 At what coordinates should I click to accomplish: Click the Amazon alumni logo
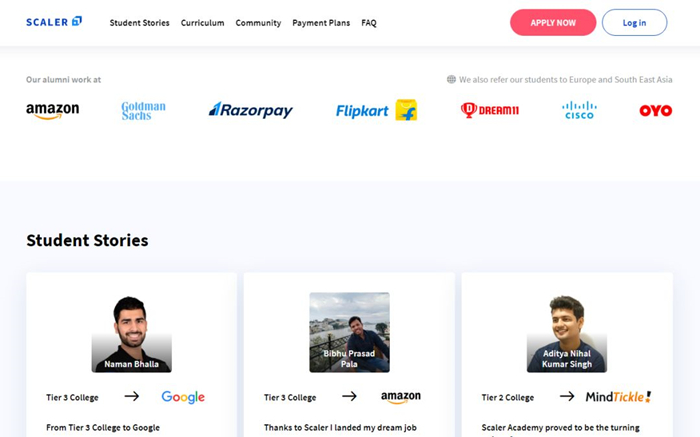point(53,111)
